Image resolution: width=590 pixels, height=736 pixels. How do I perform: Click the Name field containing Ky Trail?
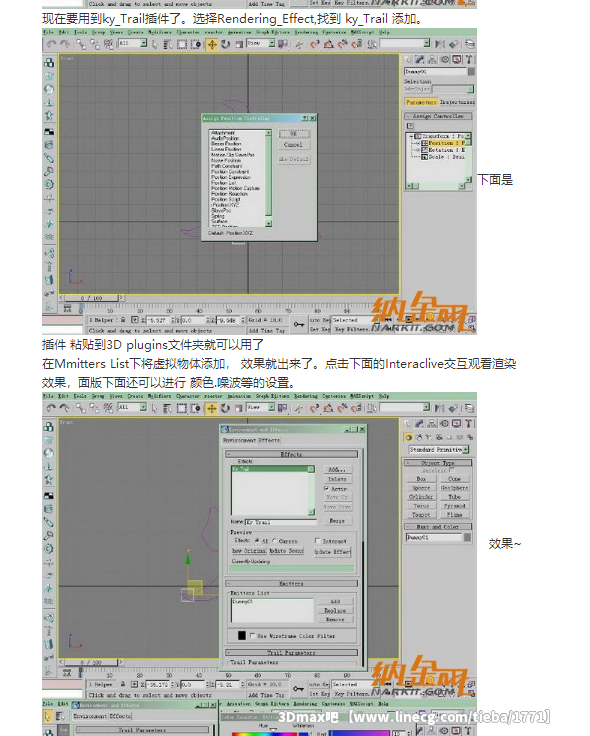tap(281, 521)
